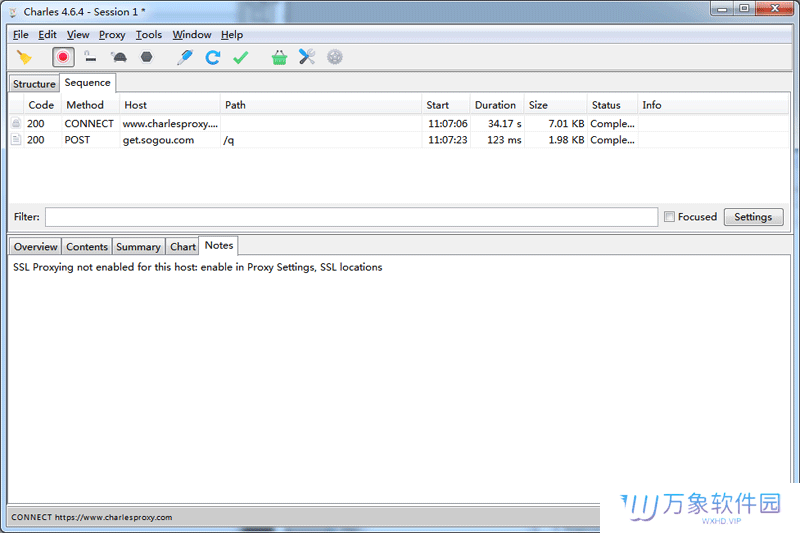Repeat the selected request via refresh icon
This screenshot has height=533, width=800.
[213, 57]
